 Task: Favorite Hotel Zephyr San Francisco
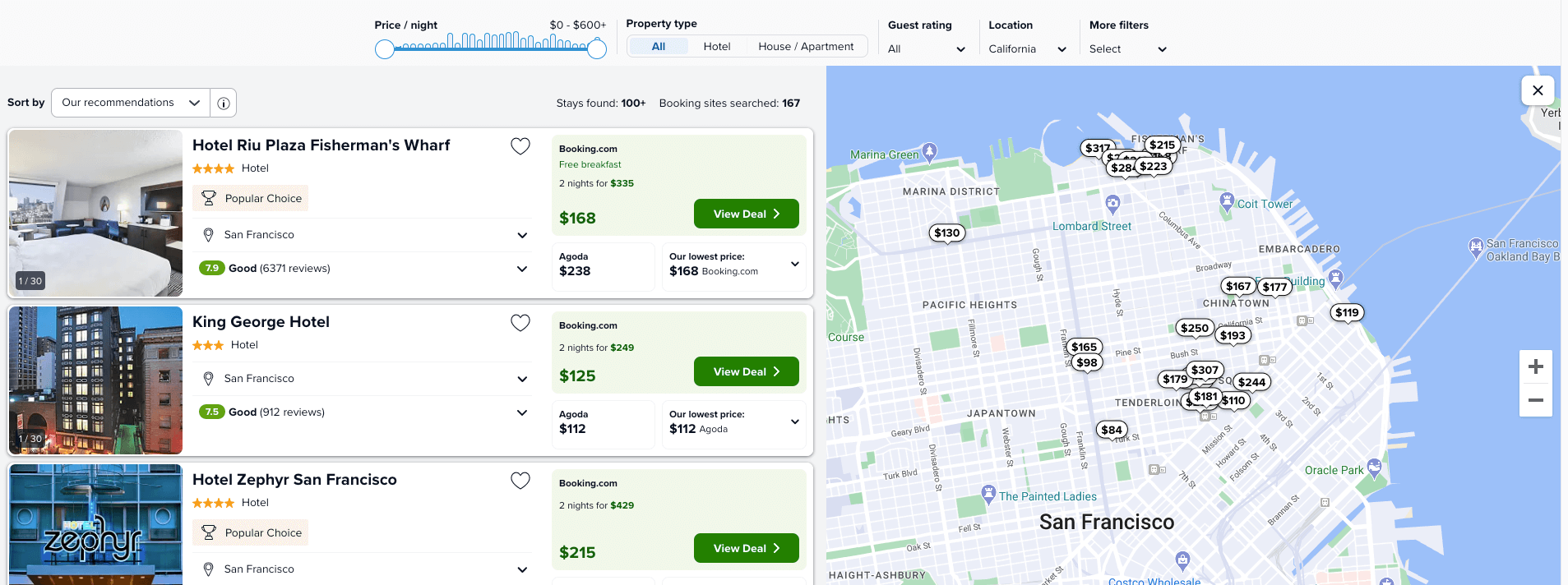tap(520, 480)
